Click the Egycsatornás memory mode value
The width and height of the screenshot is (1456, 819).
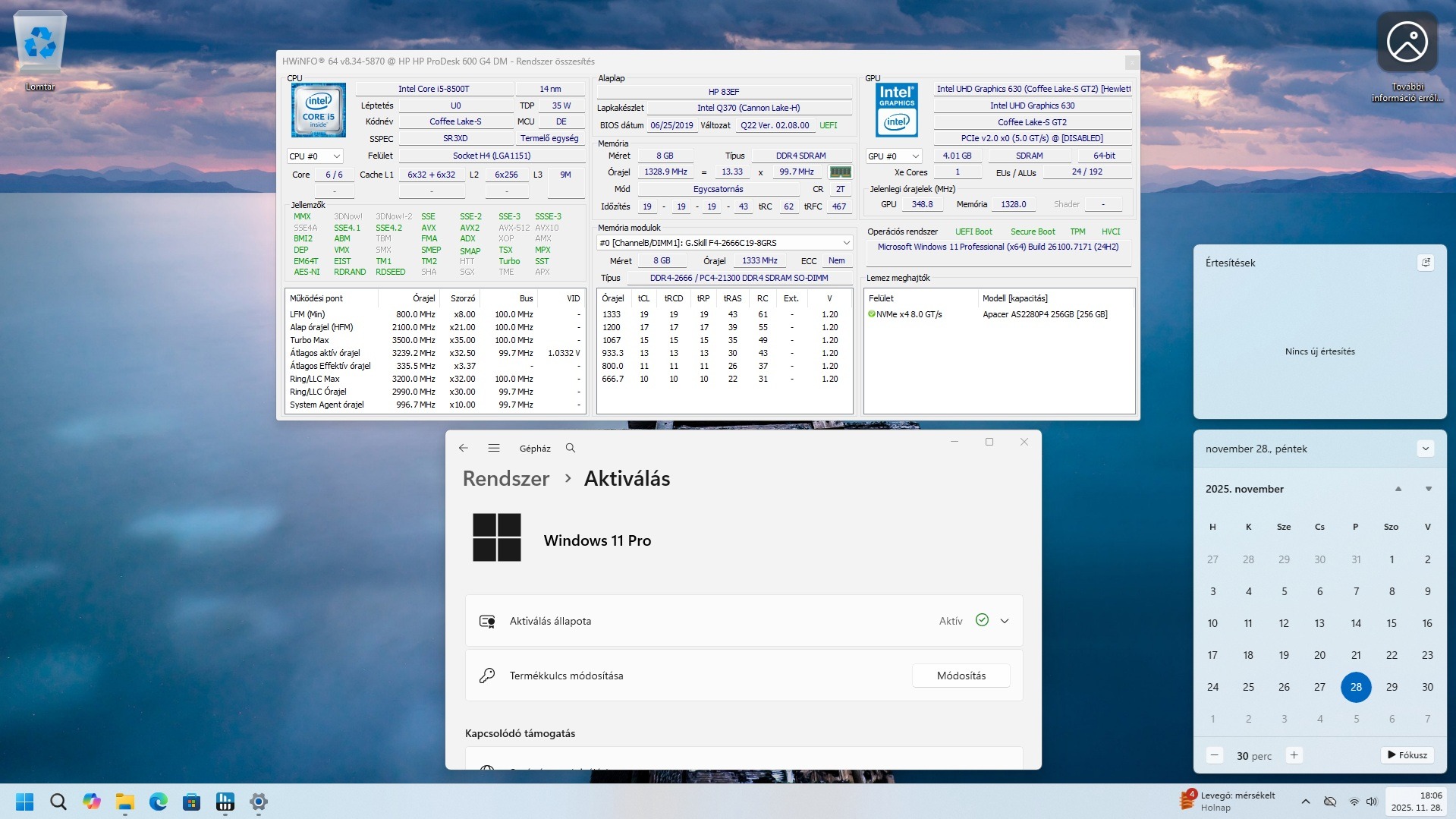[718, 189]
